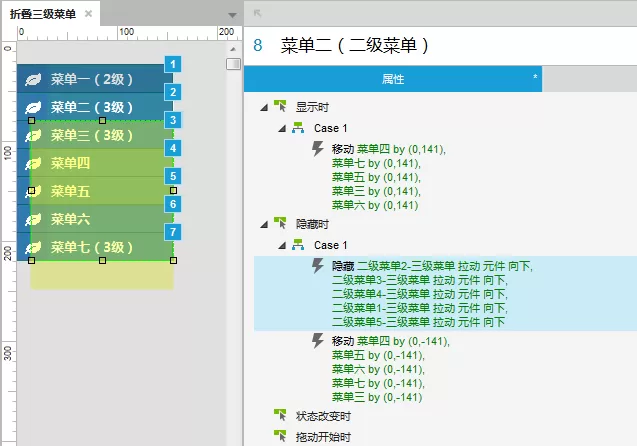Select Case 1 label under 显示时
The height and width of the screenshot is (446, 637).
pyautogui.click(x=331, y=128)
